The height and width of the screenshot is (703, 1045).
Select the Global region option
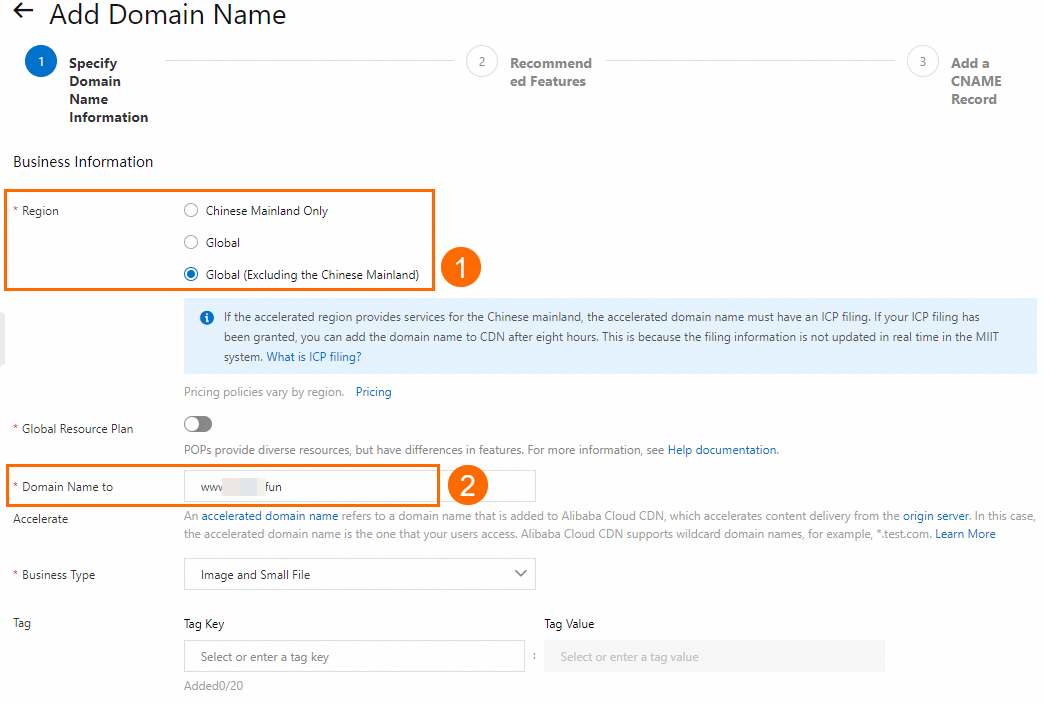pyautogui.click(x=191, y=242)
